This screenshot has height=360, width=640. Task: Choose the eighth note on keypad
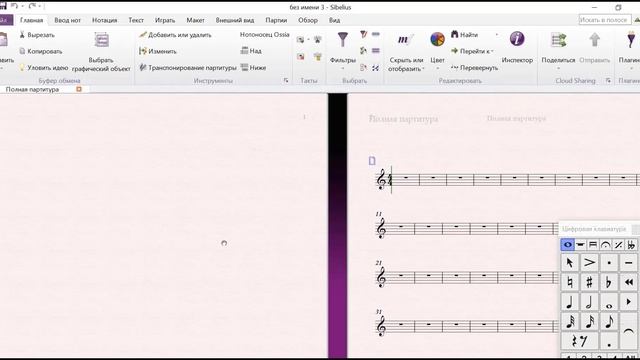tap(609, 322)
